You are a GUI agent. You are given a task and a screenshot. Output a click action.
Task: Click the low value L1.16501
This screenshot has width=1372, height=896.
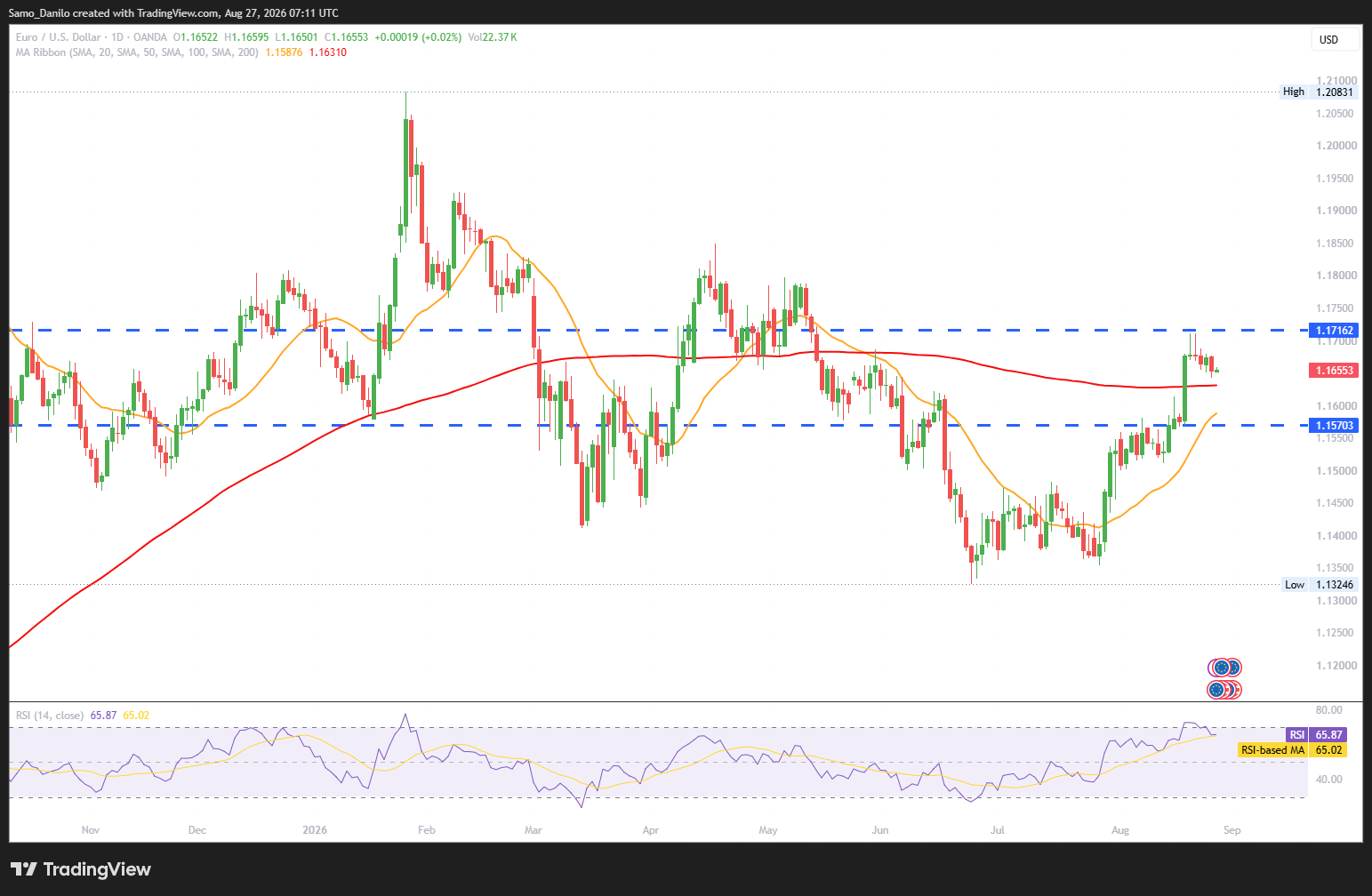tap(296, 37)
